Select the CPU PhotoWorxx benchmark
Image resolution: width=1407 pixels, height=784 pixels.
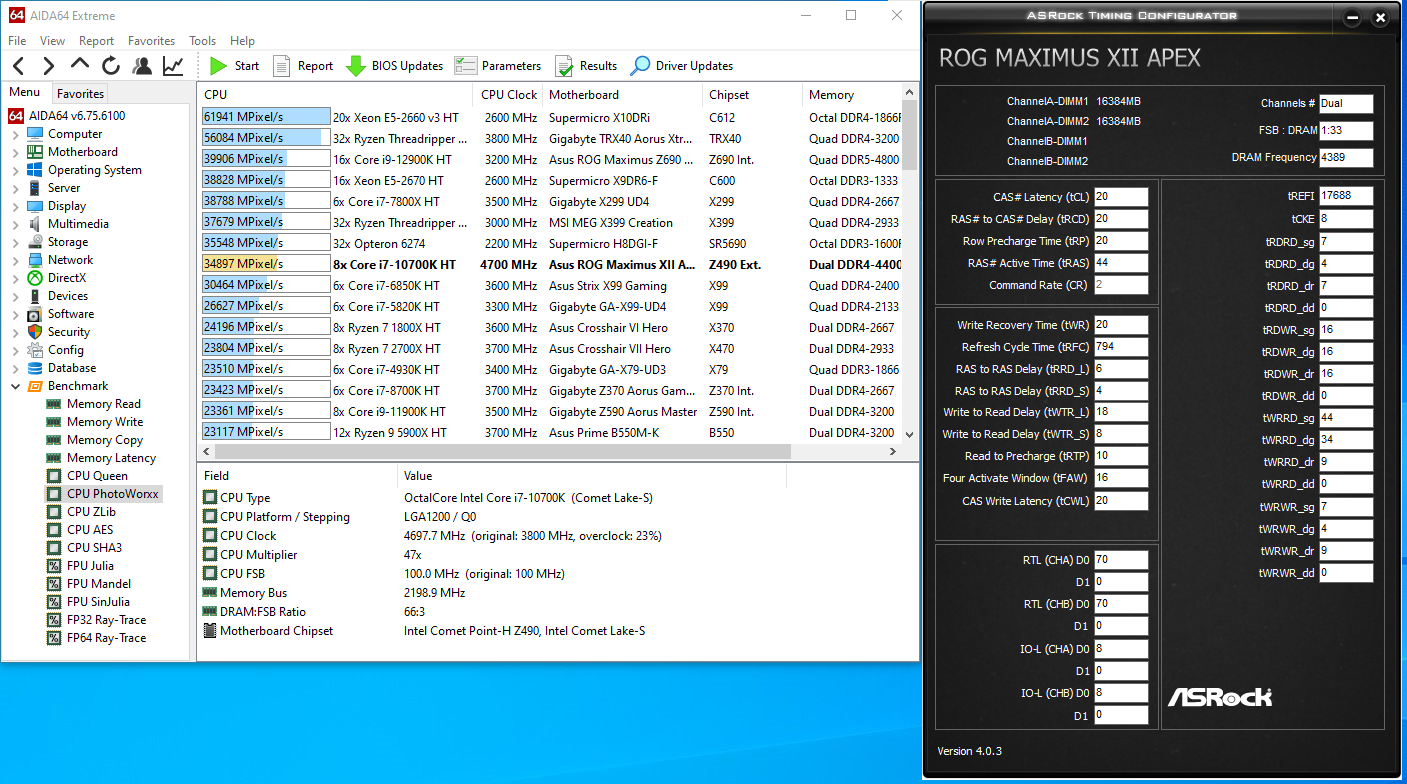(112, 494)
